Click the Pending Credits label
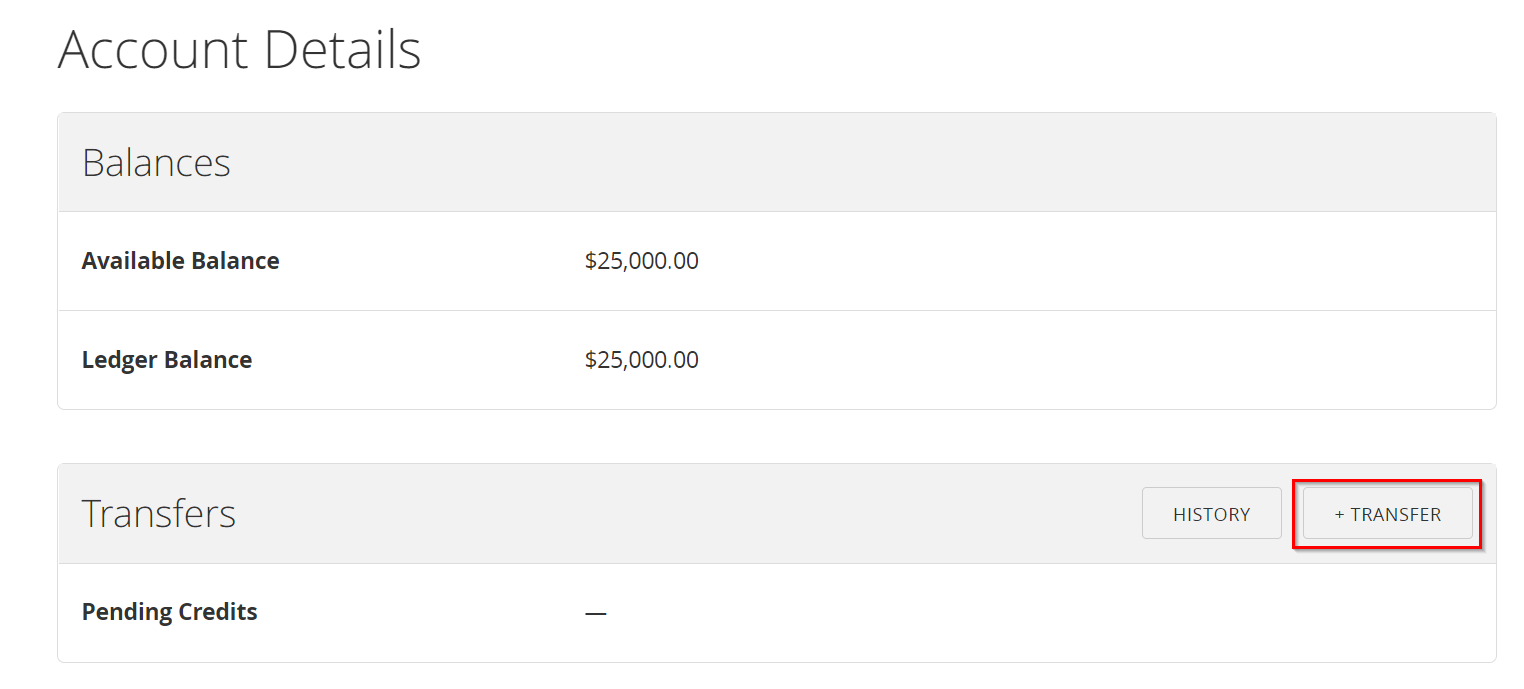This screenshot has height=689, width=1524. (x=169, y=611)
